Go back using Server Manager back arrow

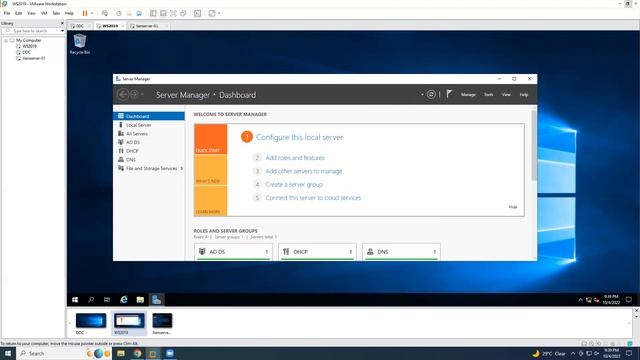click(123, 95)
